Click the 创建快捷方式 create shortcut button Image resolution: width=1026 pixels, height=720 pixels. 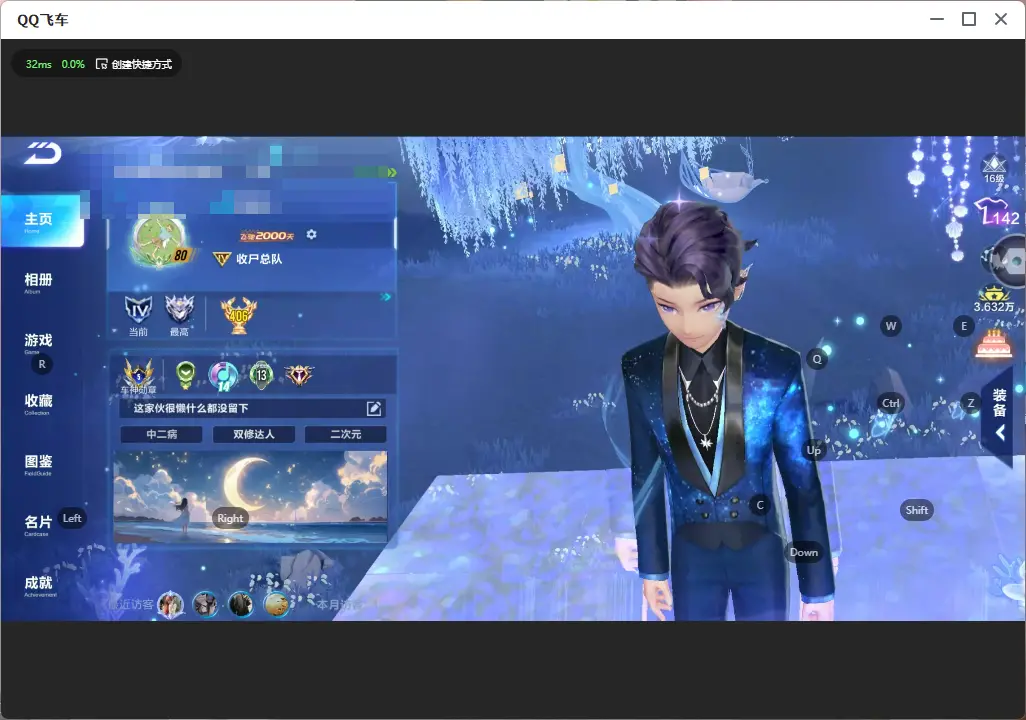[134, 64]
